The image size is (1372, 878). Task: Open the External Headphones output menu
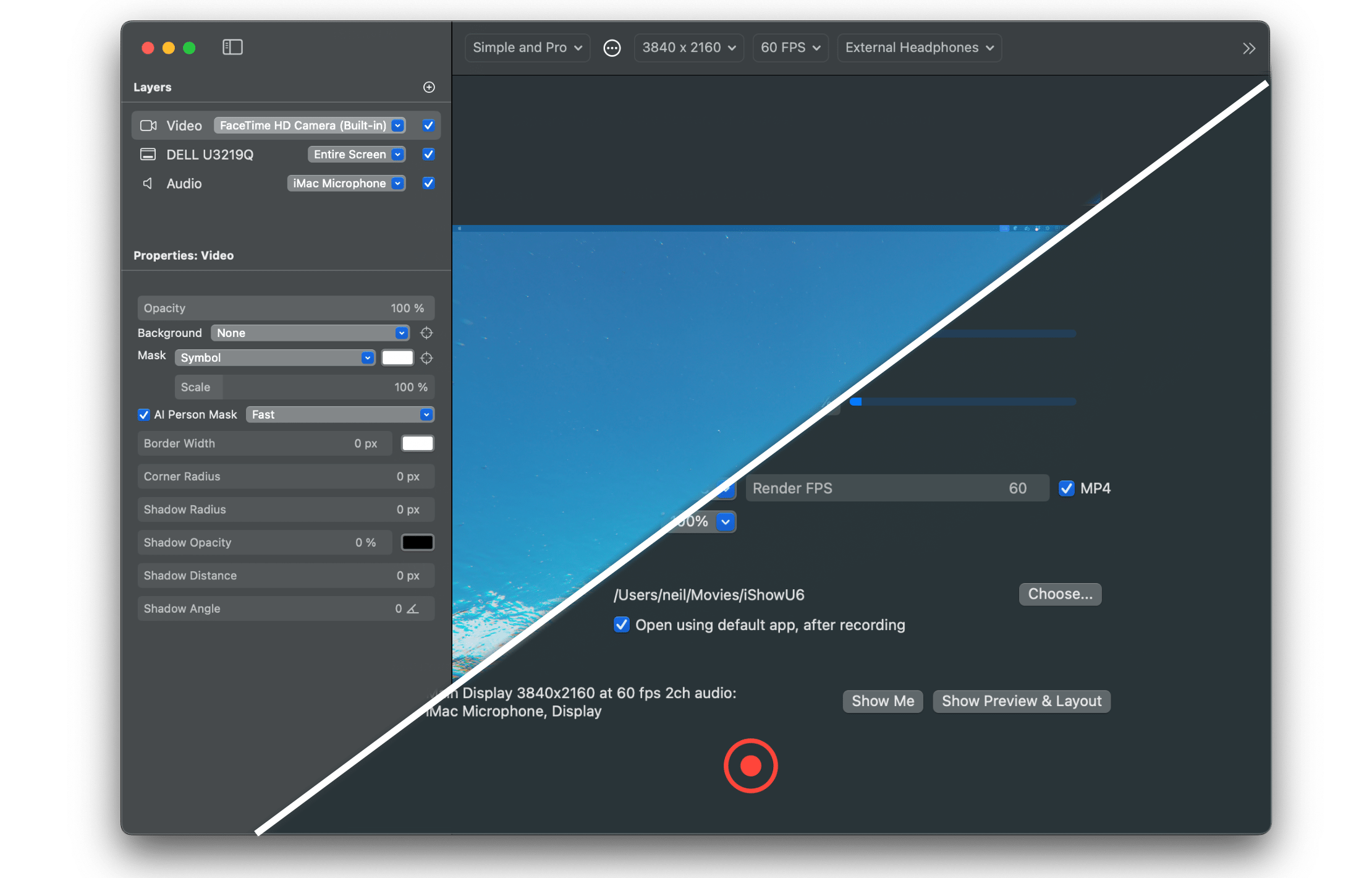[919, 48]
